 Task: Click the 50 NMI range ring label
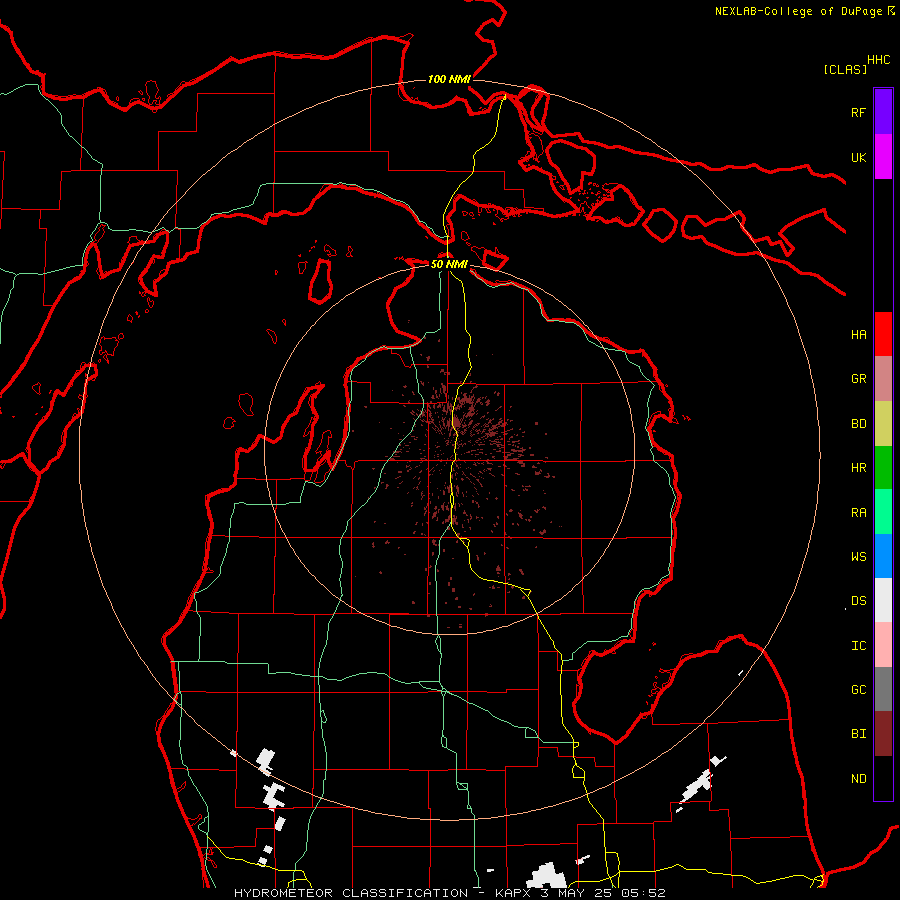(x=449, y=264)
